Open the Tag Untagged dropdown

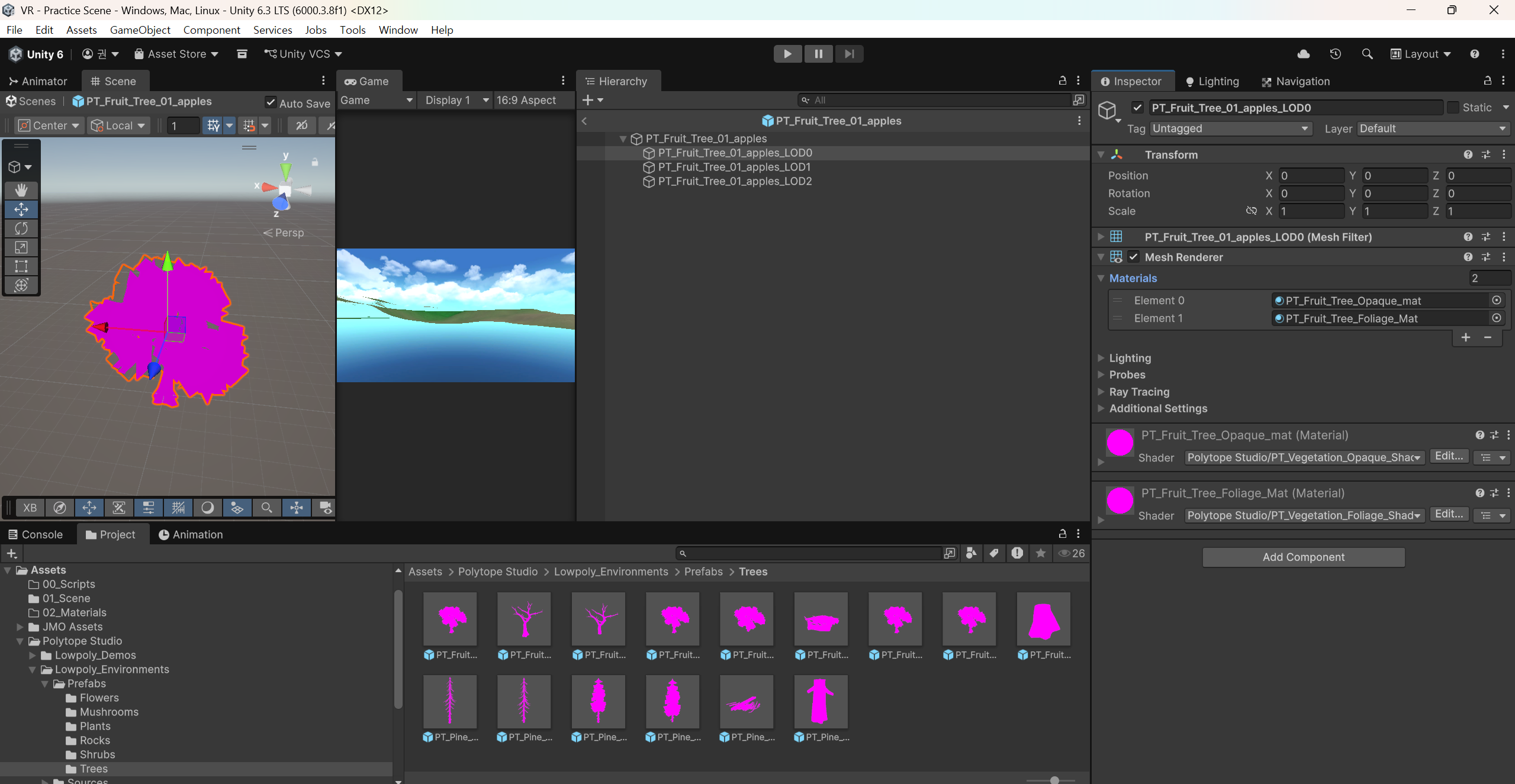tap(1230, 128)
